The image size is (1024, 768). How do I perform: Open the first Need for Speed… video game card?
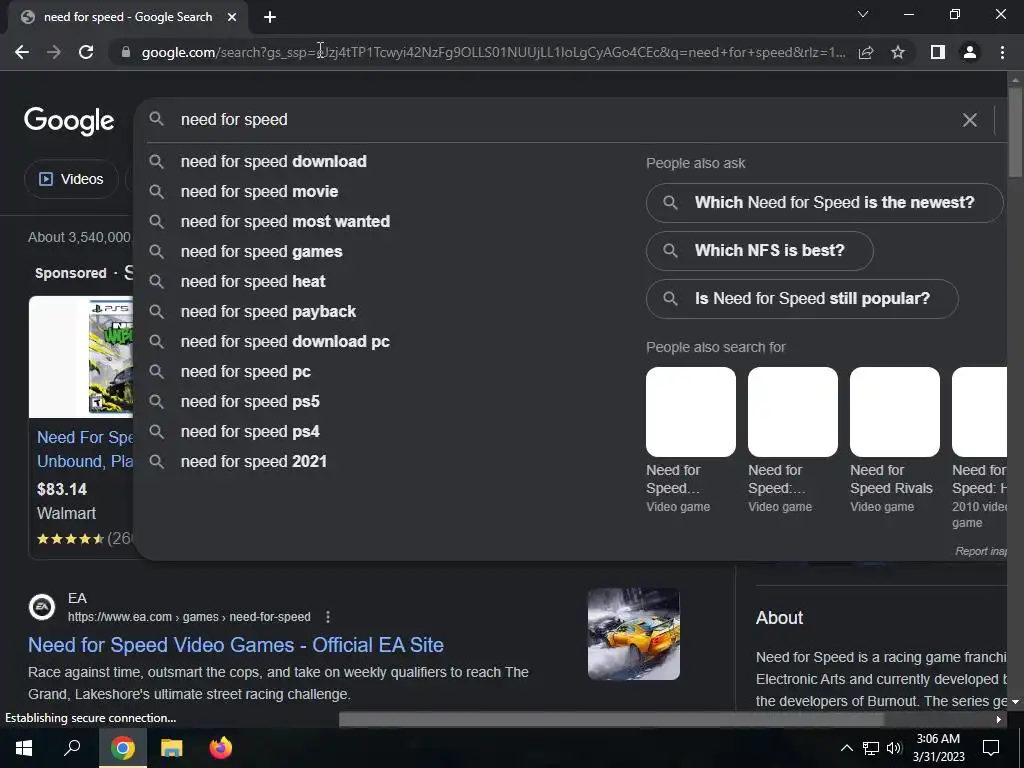coord(690,440)
